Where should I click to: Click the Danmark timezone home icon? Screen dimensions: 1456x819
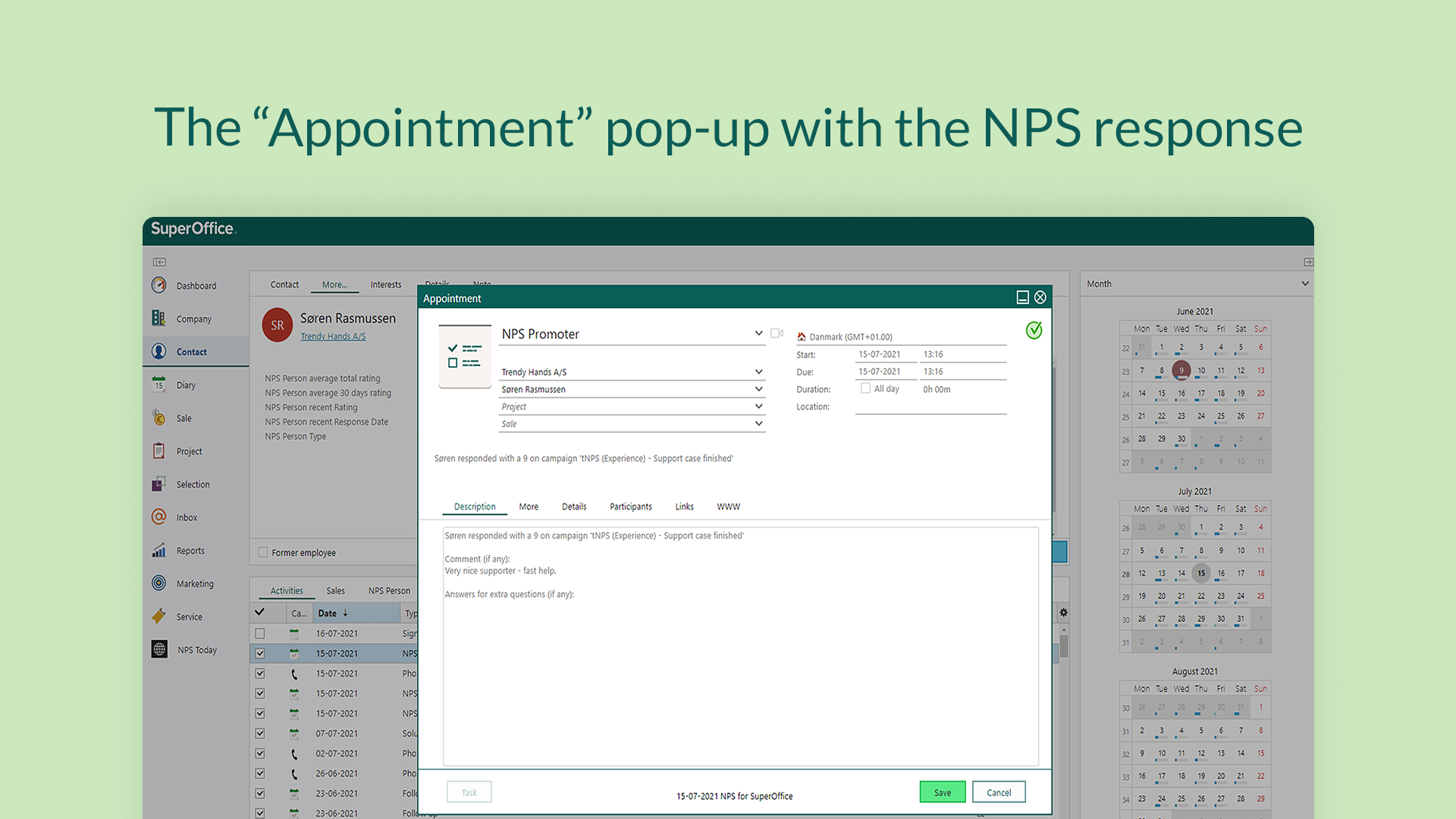(x=802, y=337)
